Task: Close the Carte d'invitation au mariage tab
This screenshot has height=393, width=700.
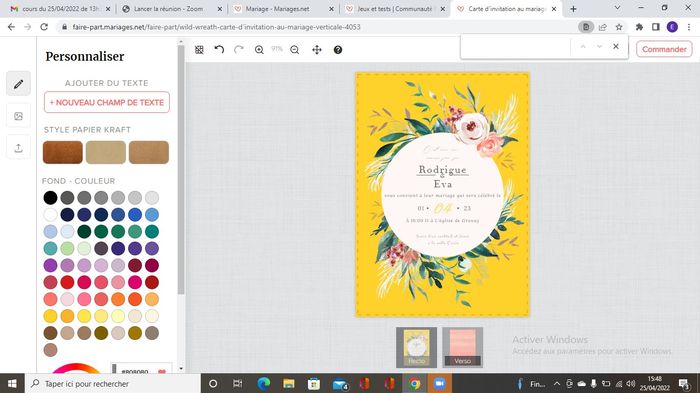Action: (x=554, y=9)
